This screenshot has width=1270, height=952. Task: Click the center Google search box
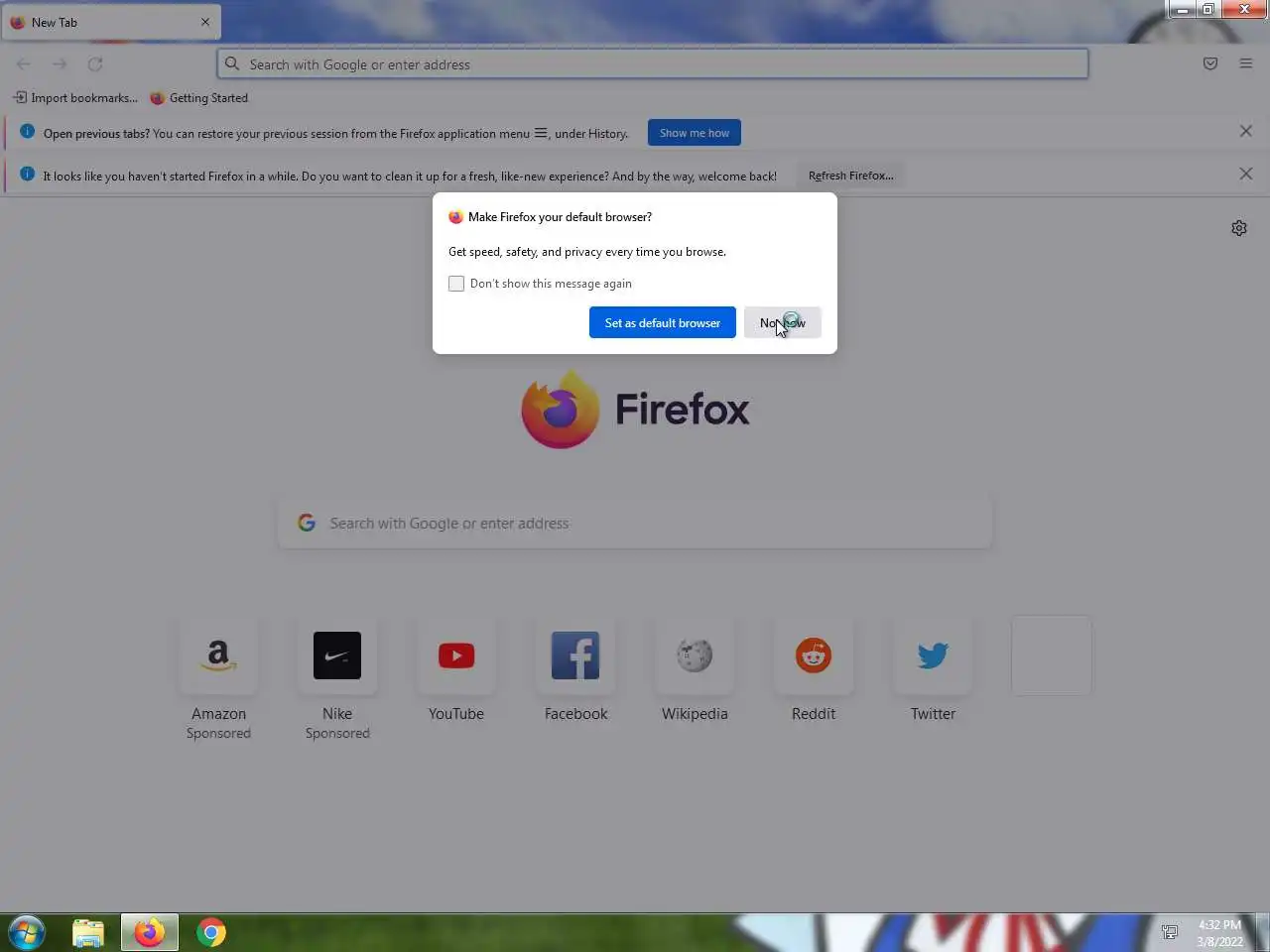pyautogui.click(x=635, y=524)
